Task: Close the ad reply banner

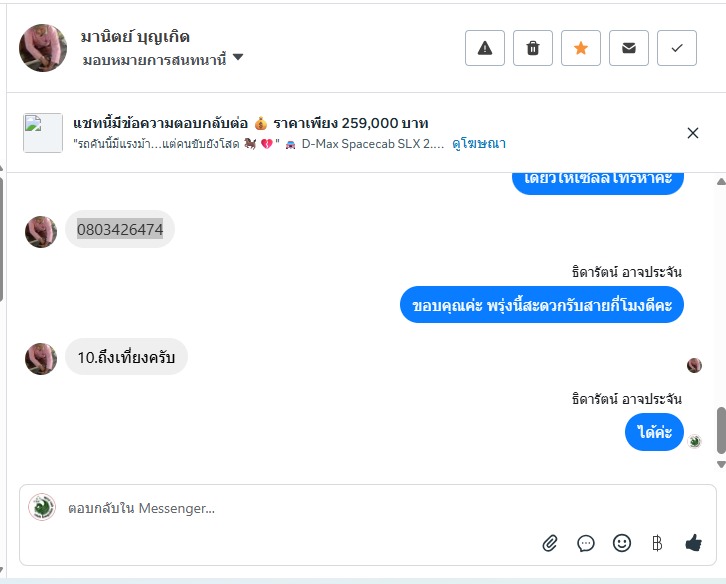Action: point(693,133)
